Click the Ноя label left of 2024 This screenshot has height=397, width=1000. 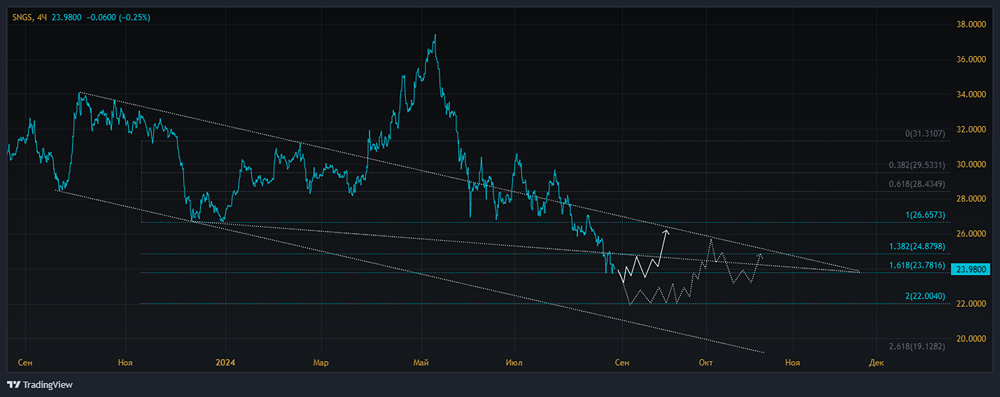(x=126, y=363)
